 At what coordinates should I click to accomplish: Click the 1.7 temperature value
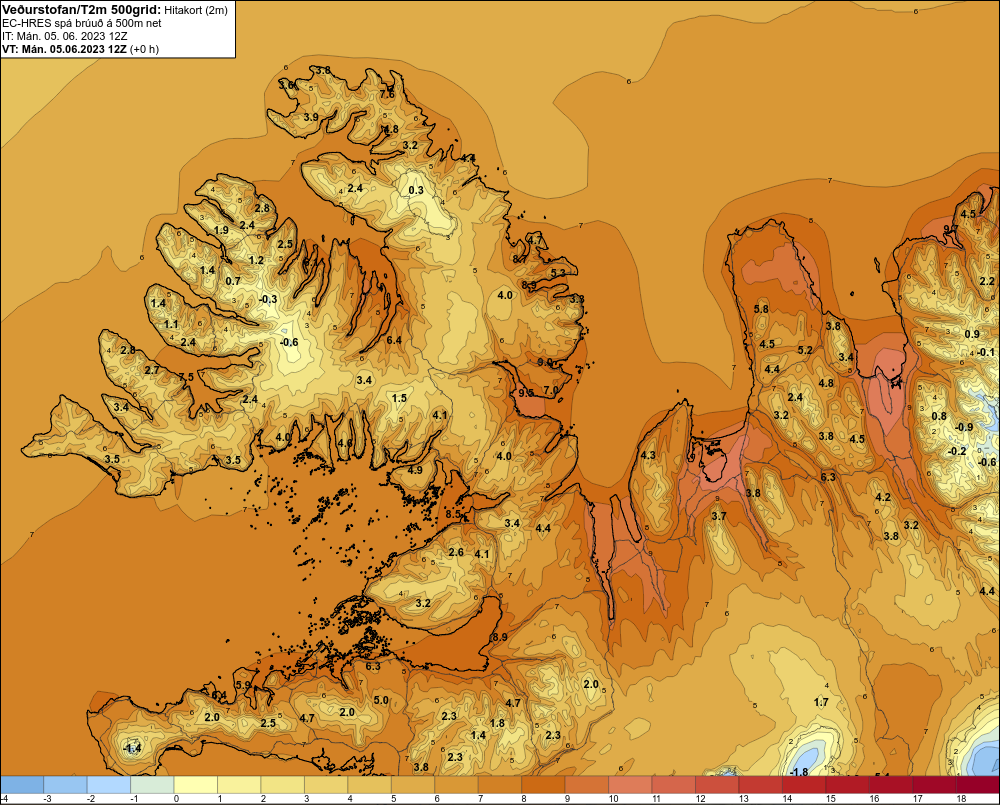point(821,702)
